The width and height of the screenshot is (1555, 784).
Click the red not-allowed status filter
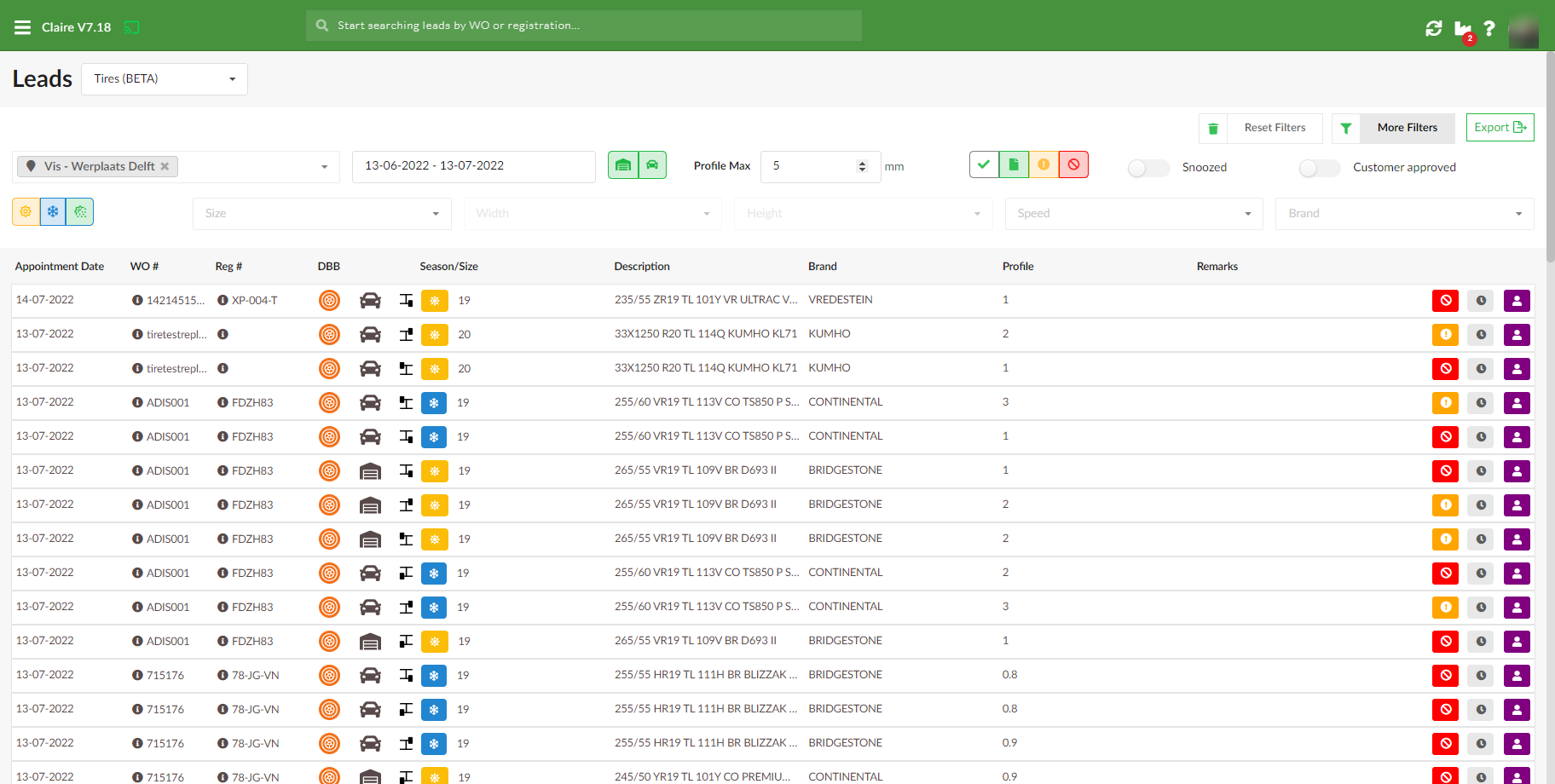[x=1073, y=165]
